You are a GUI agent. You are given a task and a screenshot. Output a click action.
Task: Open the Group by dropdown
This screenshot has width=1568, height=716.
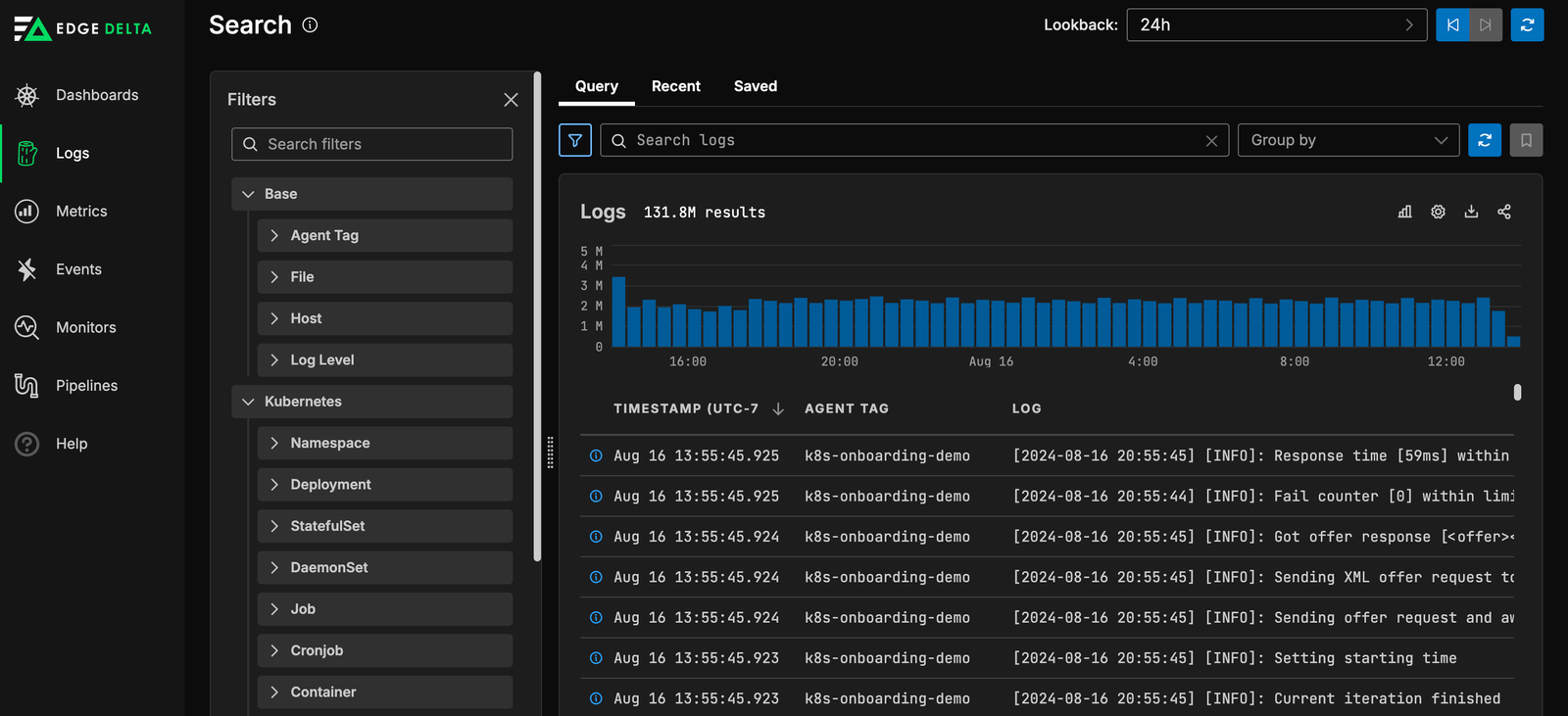pyautogui.click(x=1347, y=140)
